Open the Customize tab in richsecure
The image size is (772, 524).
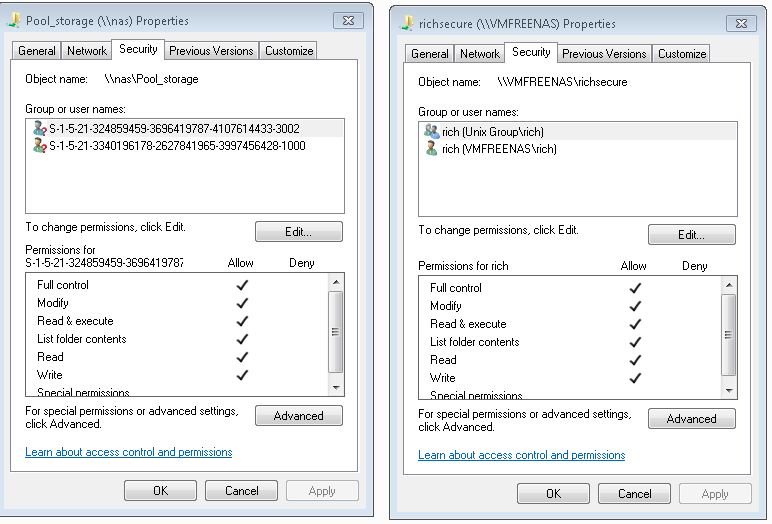tap(682, 54)
